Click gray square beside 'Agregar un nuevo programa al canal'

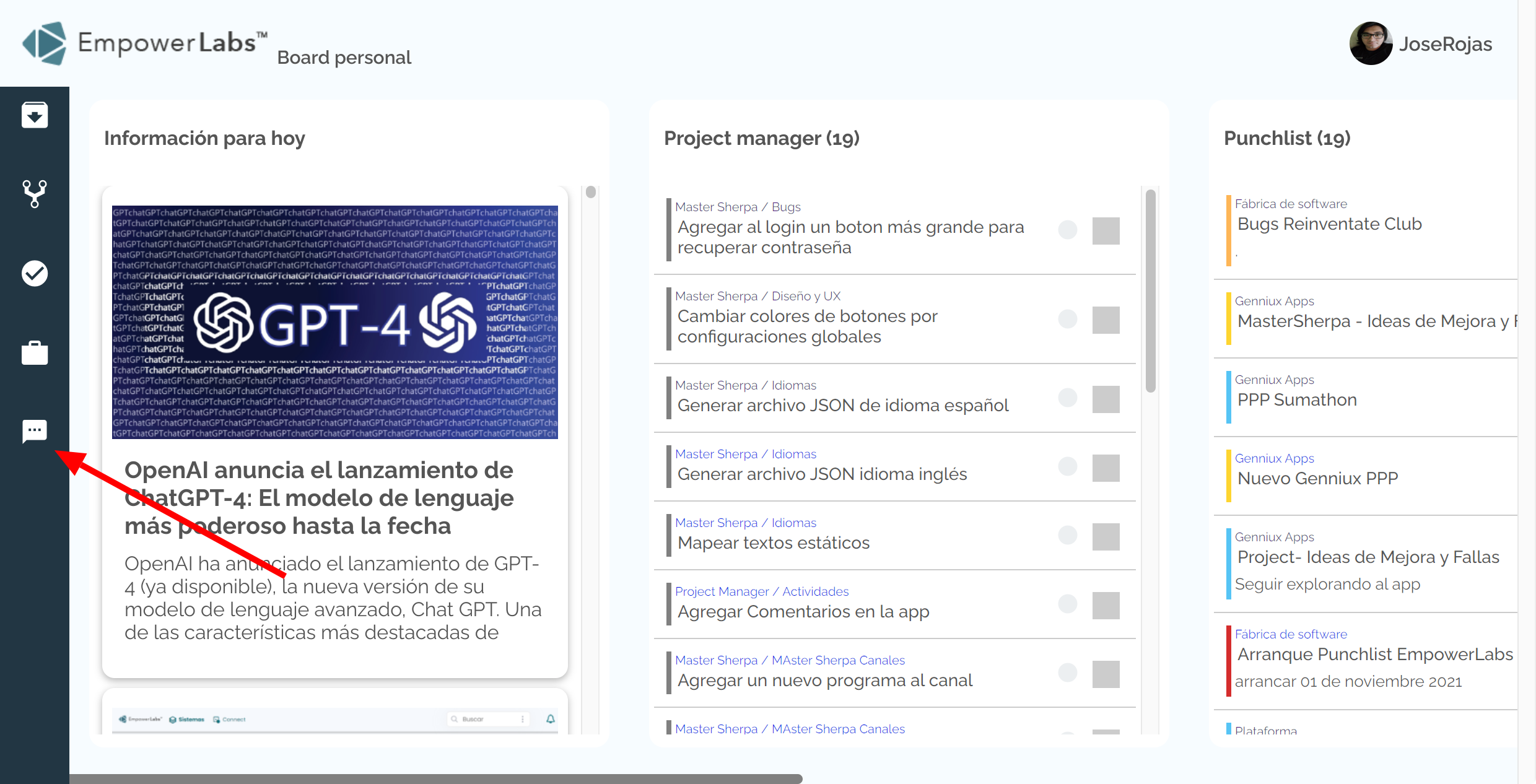pos(1106,674)
